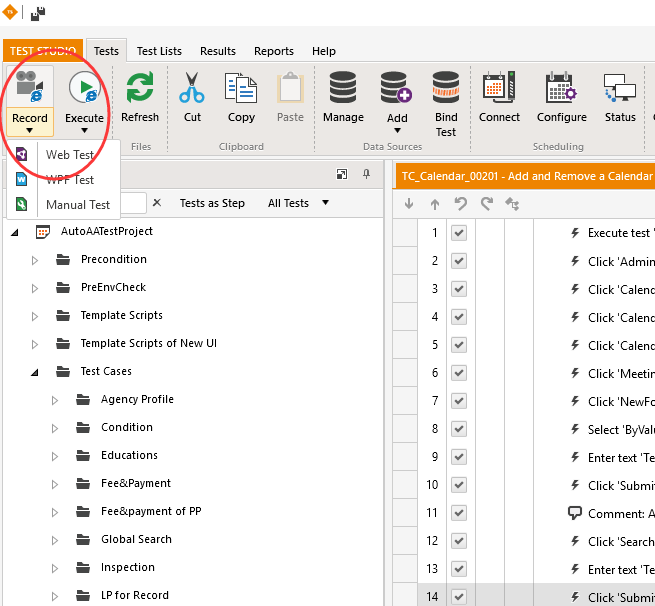Select the Global Search folder
655x606 pixels.
136,539
